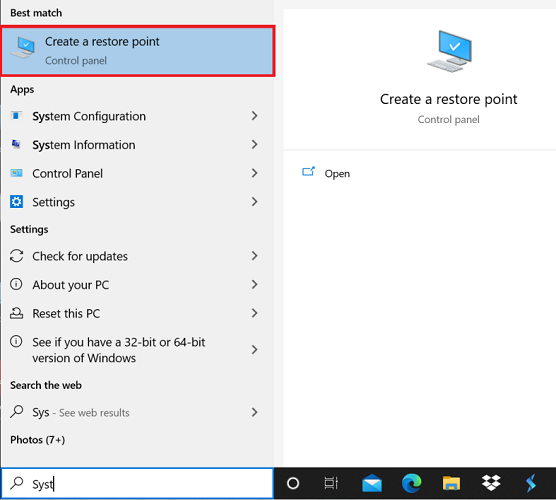Select System Configuration result
The height and width of the screenshot is (500, 556).
coord(138,116)
